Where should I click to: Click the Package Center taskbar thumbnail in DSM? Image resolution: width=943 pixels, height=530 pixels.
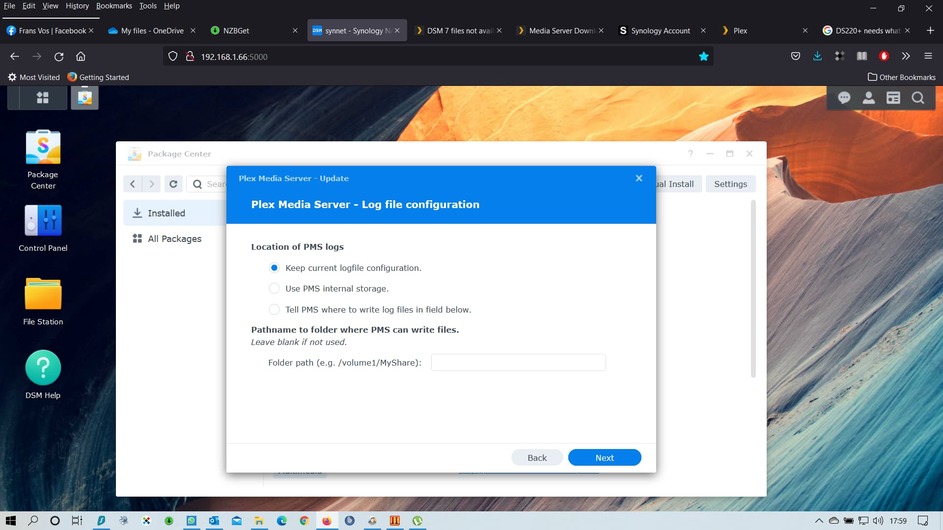[85, 97]
